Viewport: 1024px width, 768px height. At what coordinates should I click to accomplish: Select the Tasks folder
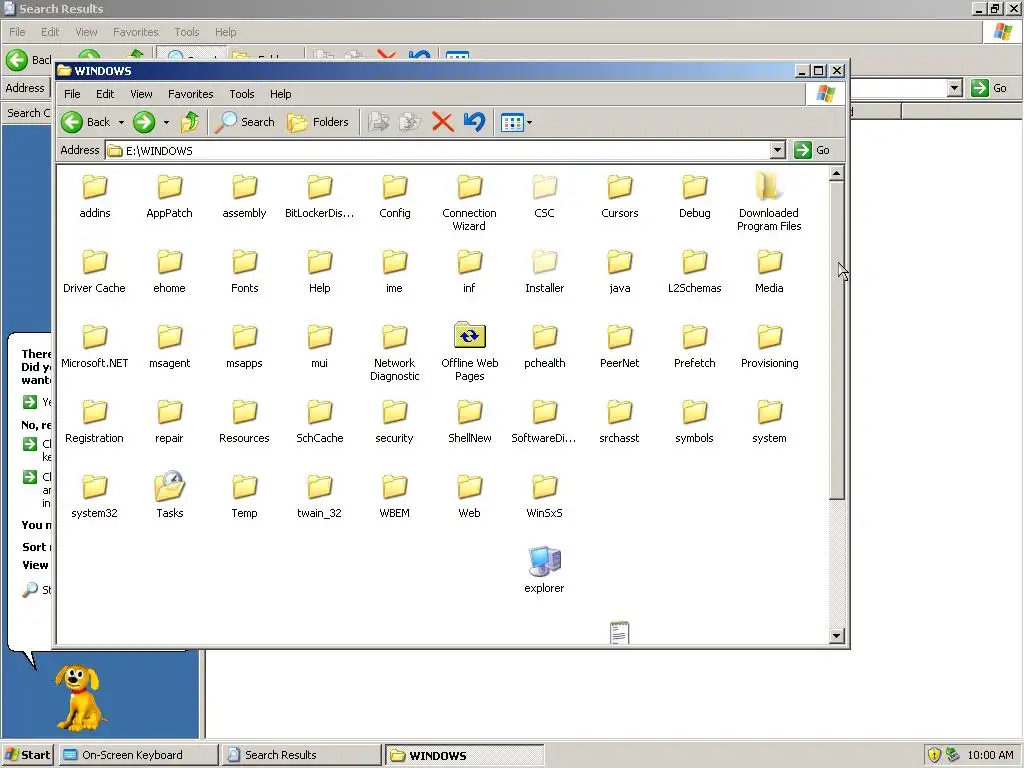(x=170, y=495)
